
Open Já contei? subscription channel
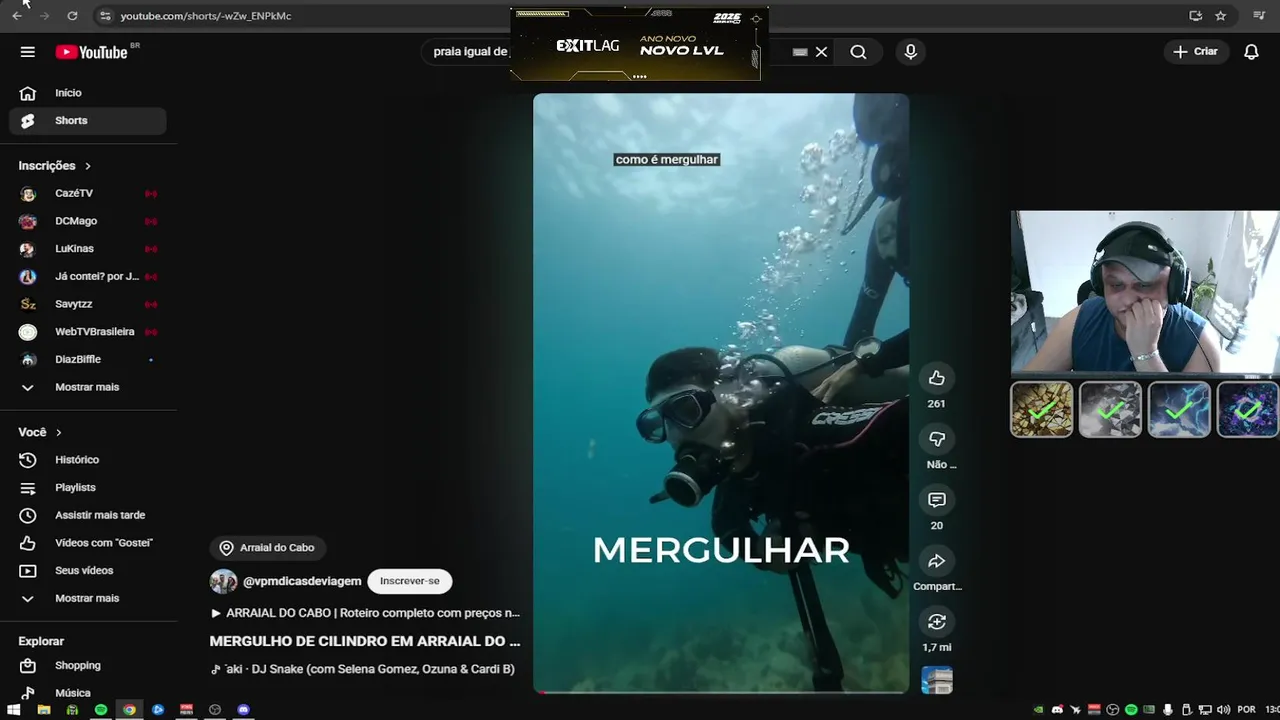(88, 277)
